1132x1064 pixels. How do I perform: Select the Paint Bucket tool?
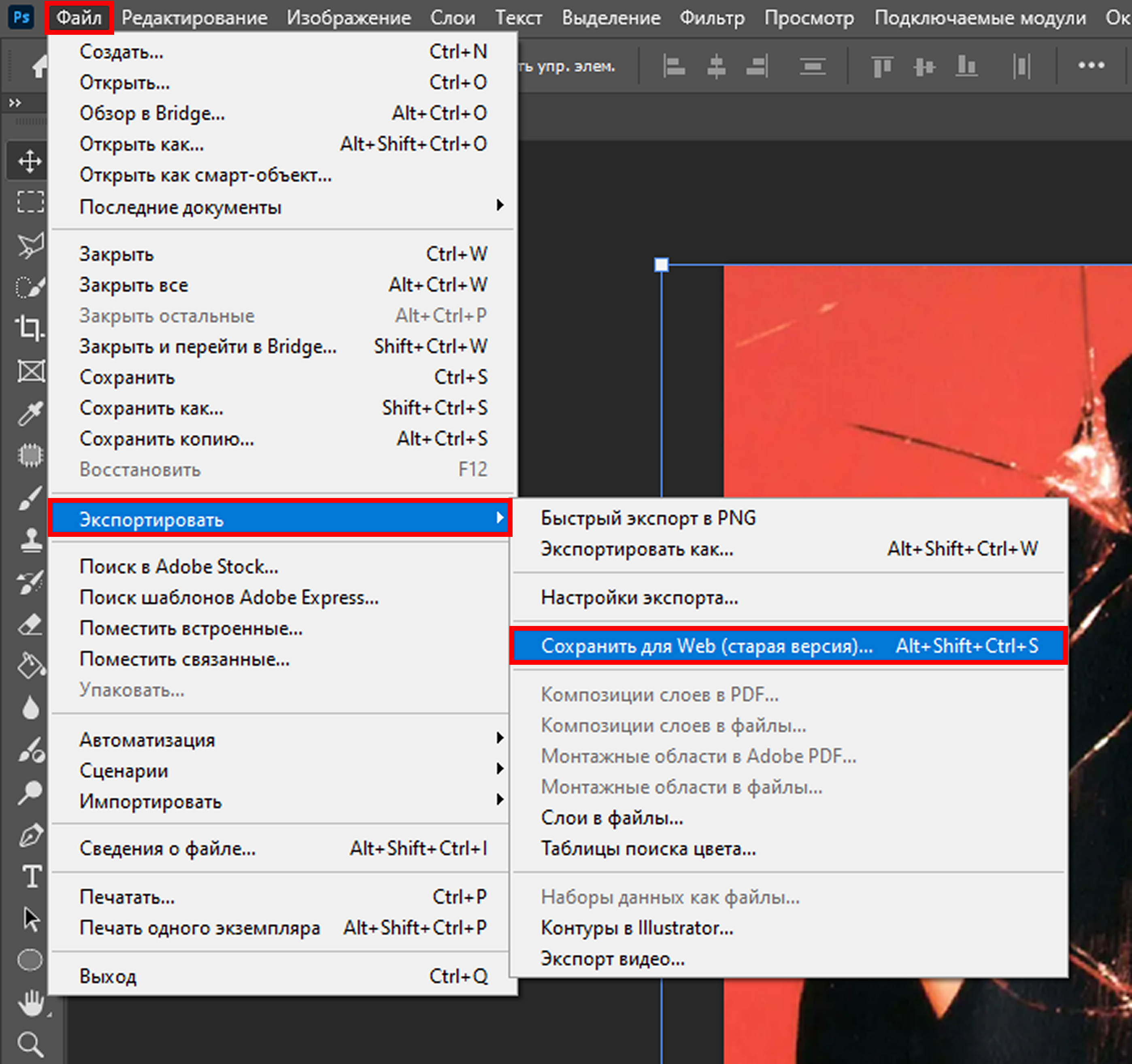click(x=31, y=666)
